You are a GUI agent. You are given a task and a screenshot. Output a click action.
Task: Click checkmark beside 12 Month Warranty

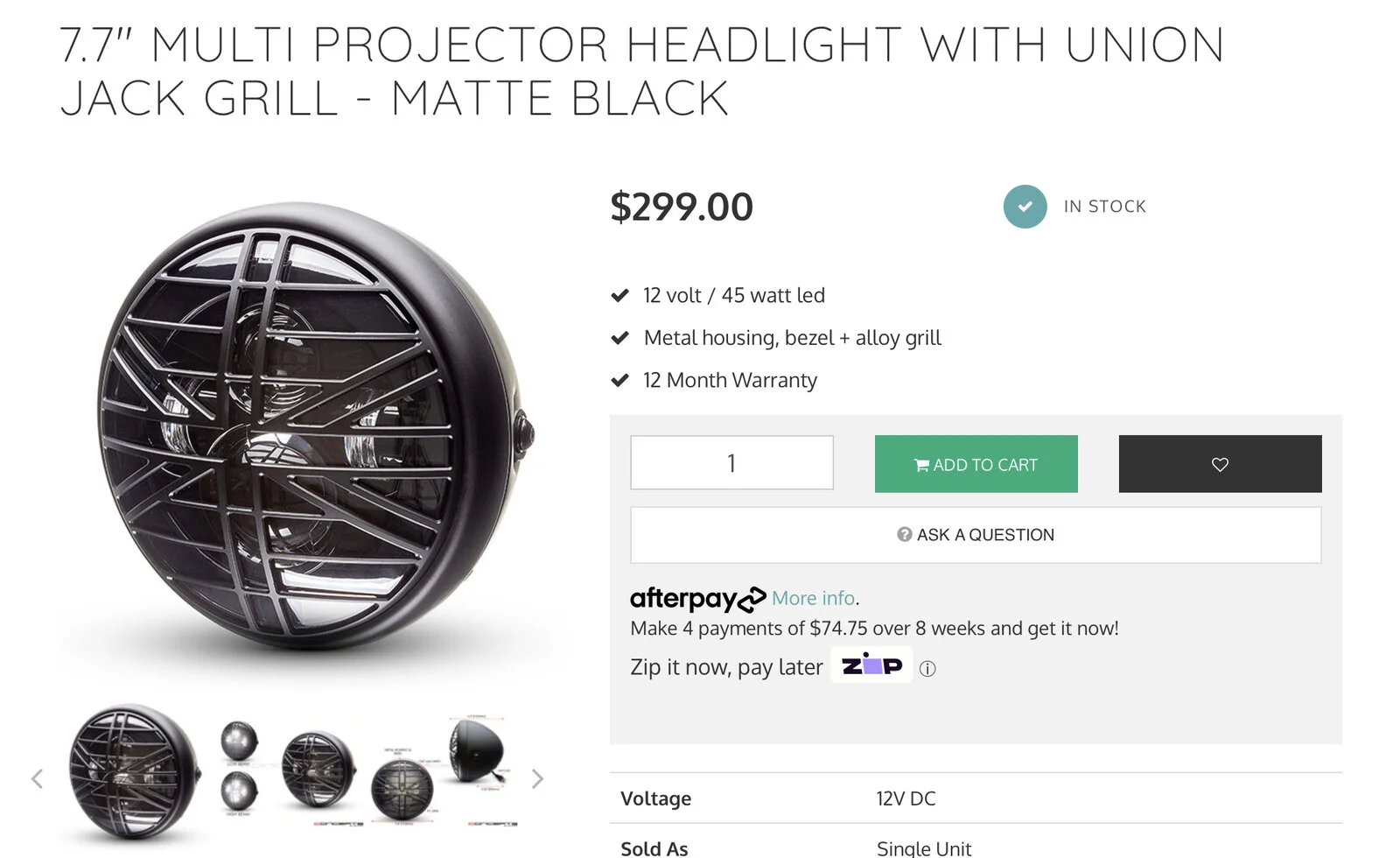pyautogui.click(x=620, y=381)
